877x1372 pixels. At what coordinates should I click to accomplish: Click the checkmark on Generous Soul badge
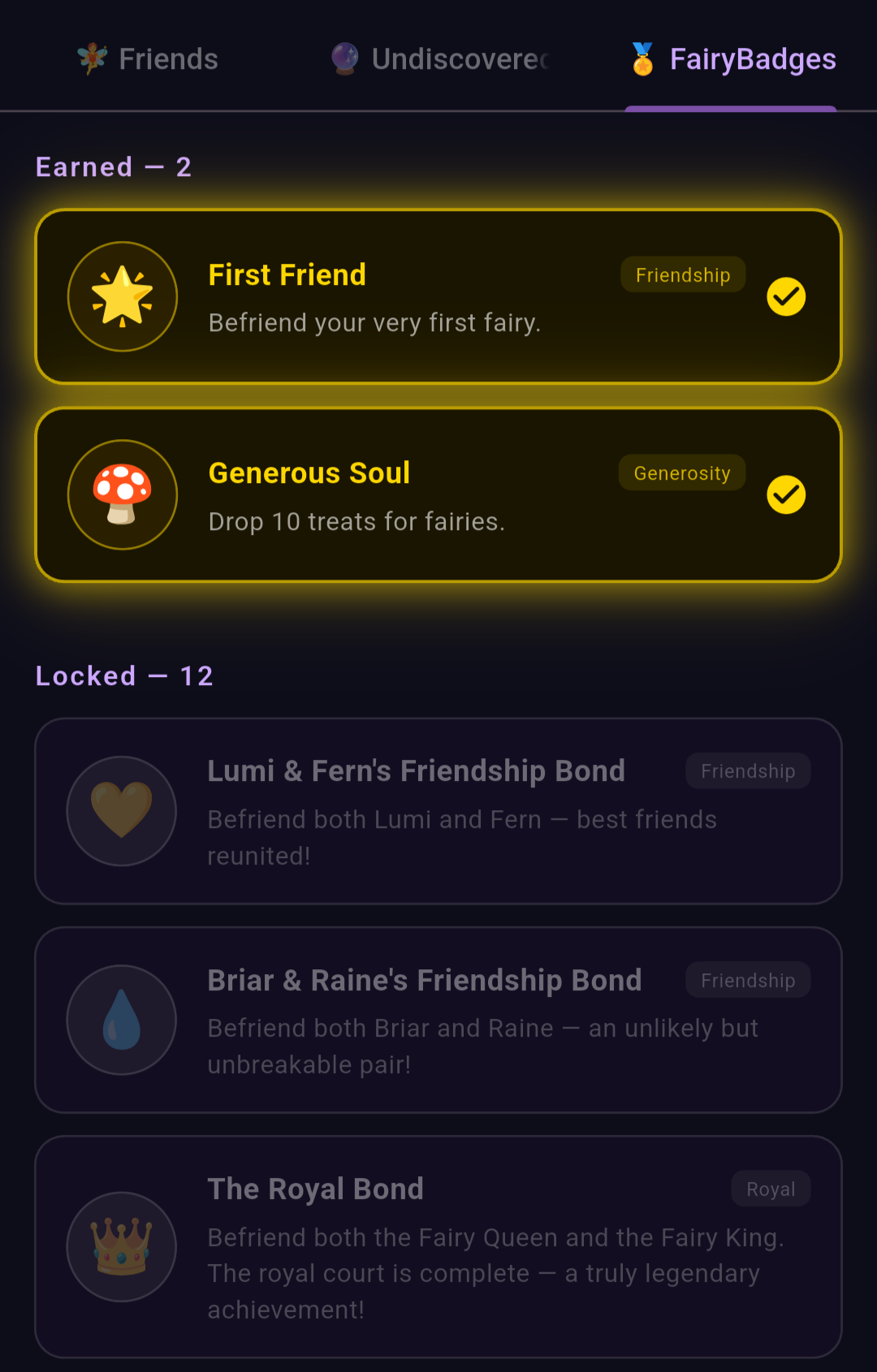[786, 494]
